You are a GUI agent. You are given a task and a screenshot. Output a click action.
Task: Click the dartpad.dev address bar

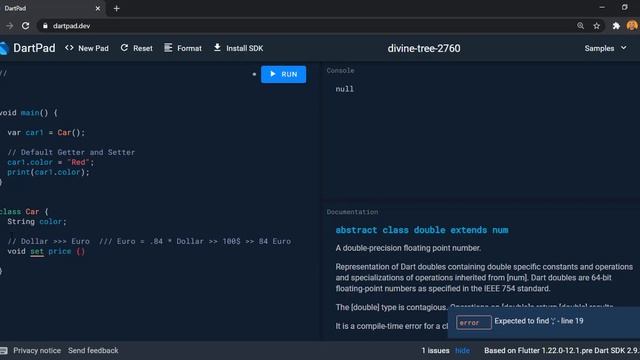(306, 26)
